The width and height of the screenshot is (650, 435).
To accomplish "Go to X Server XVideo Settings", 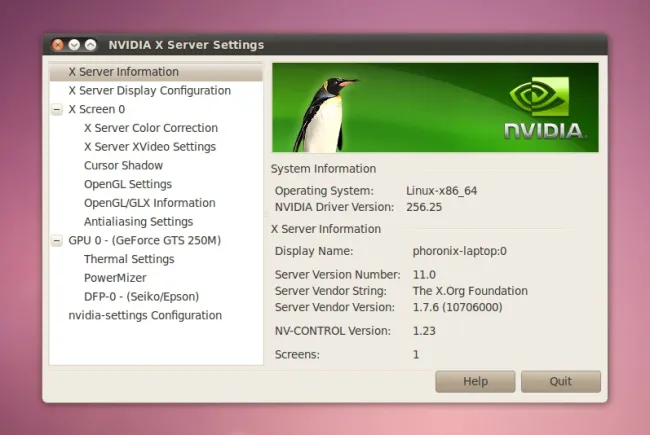I will 149,147.
